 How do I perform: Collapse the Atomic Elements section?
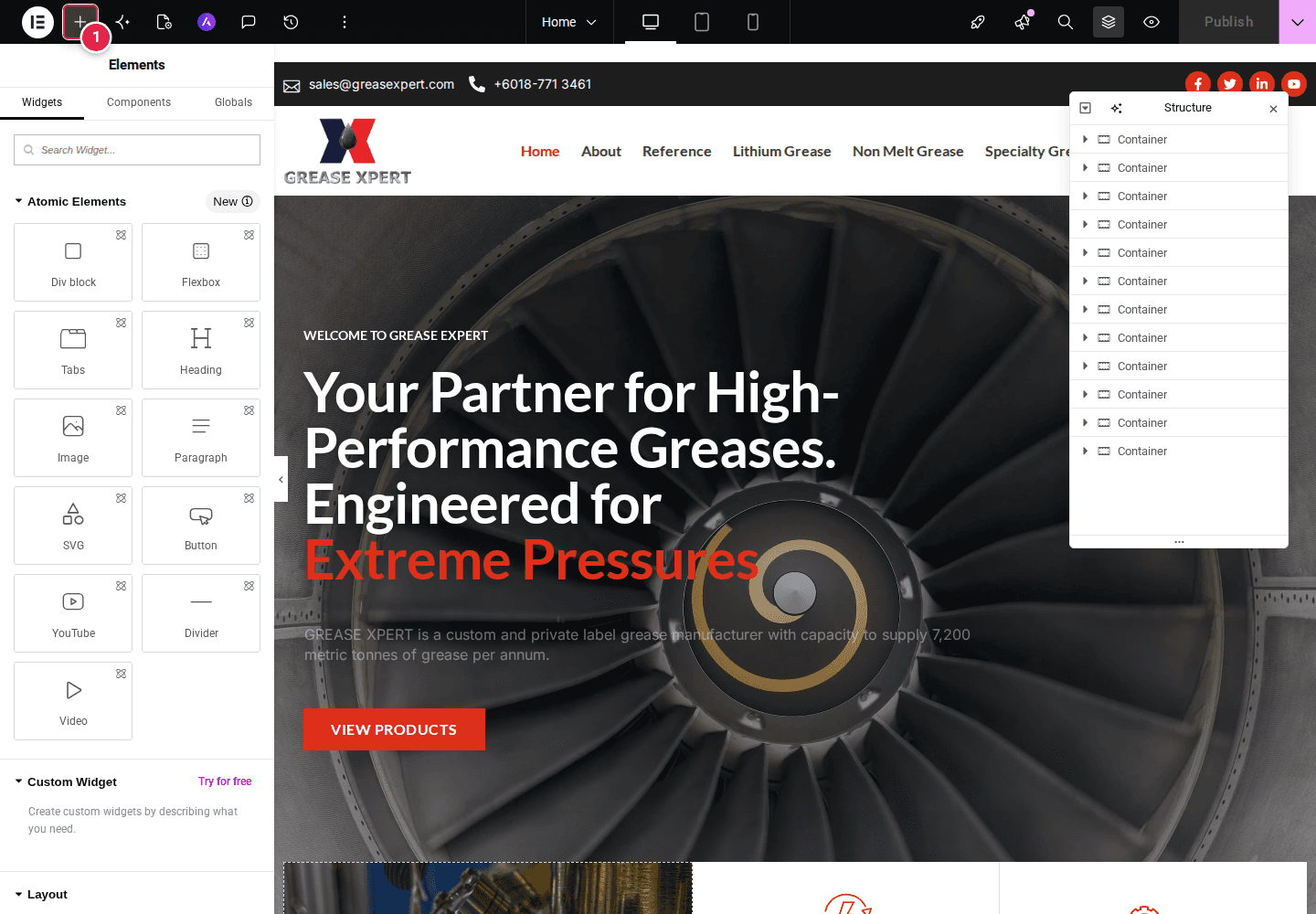[18, 201]
